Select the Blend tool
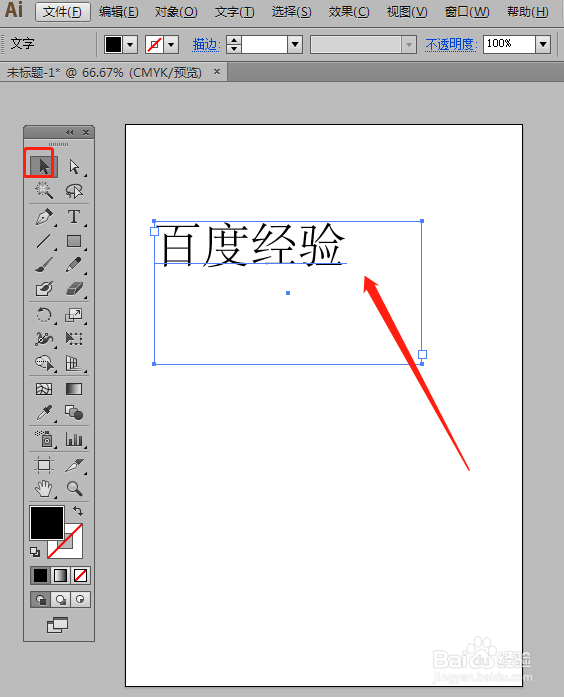 click(x=74, y=413)
